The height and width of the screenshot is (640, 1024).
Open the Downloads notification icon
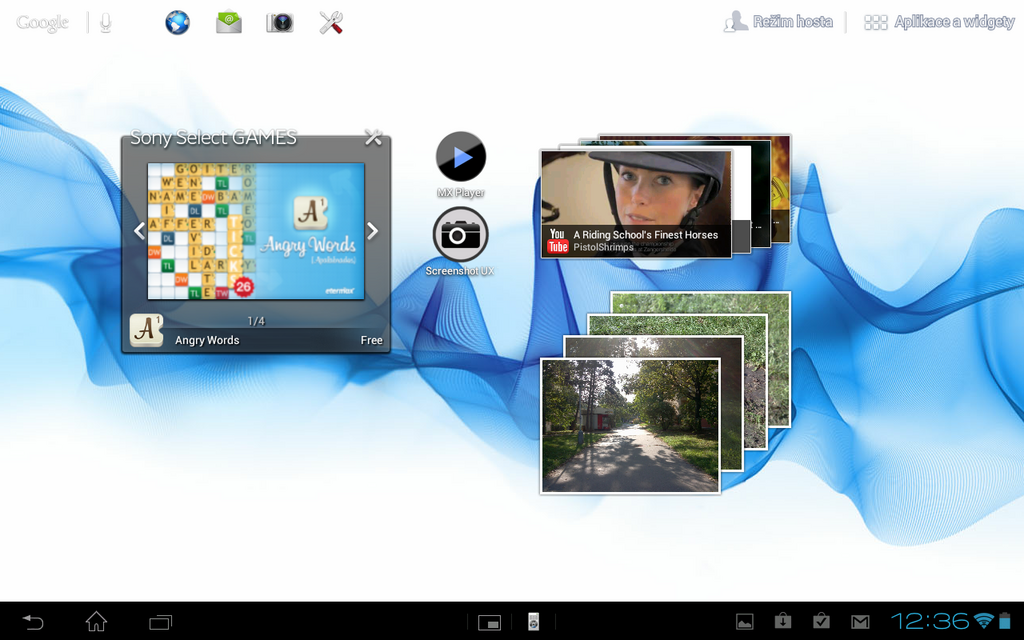(x=783, y=620)
